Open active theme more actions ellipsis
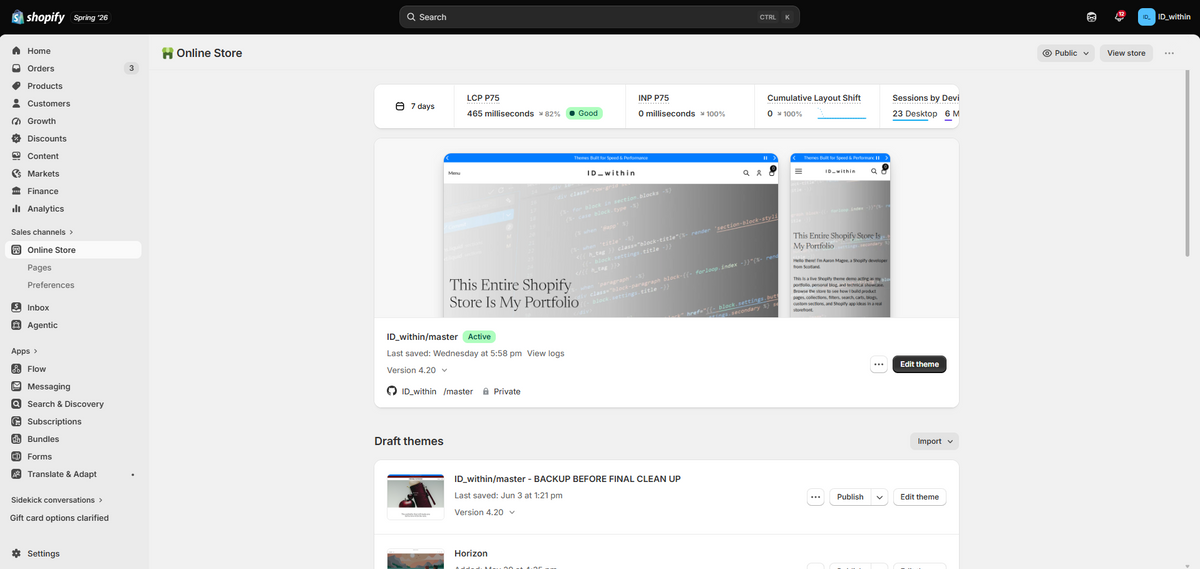1200x569 pixels. click(x=878, y=365)
